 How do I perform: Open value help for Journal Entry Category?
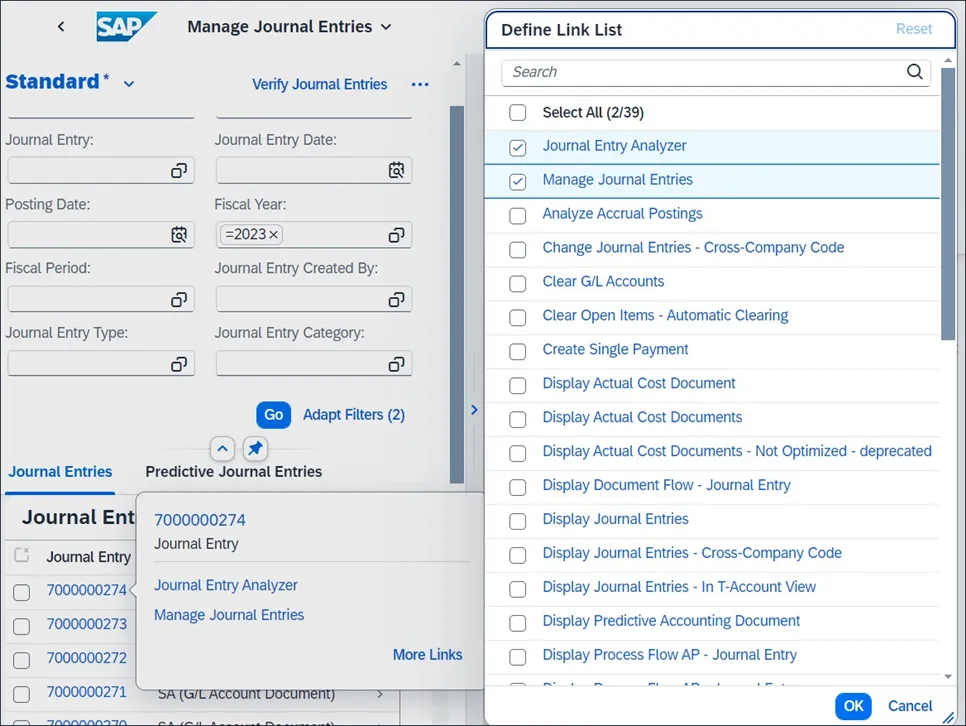click(396, 364)
